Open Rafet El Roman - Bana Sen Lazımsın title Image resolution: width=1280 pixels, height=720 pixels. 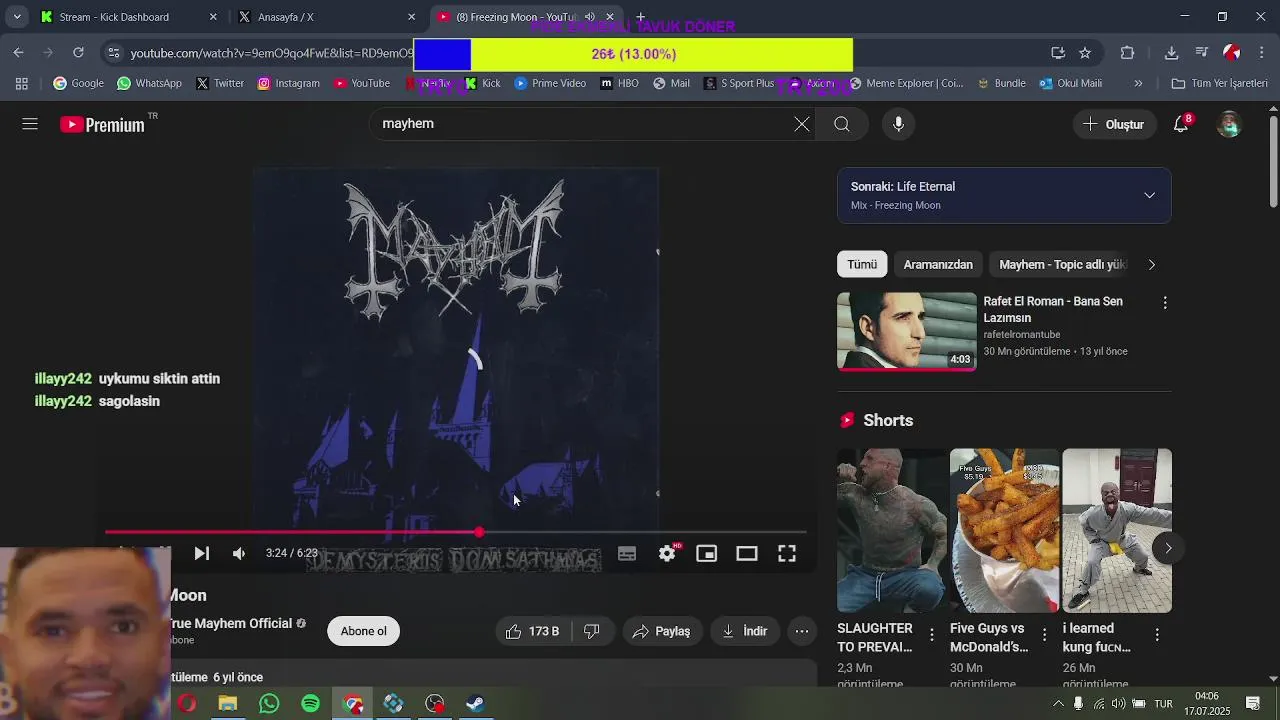[x=1053, y=309]
